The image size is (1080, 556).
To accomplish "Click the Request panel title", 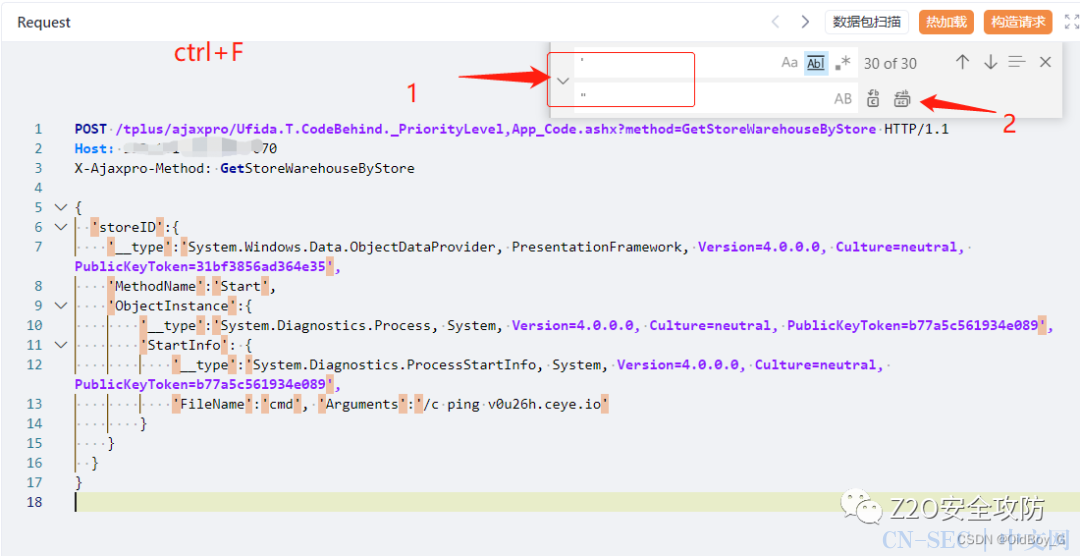I will [44, 22].
